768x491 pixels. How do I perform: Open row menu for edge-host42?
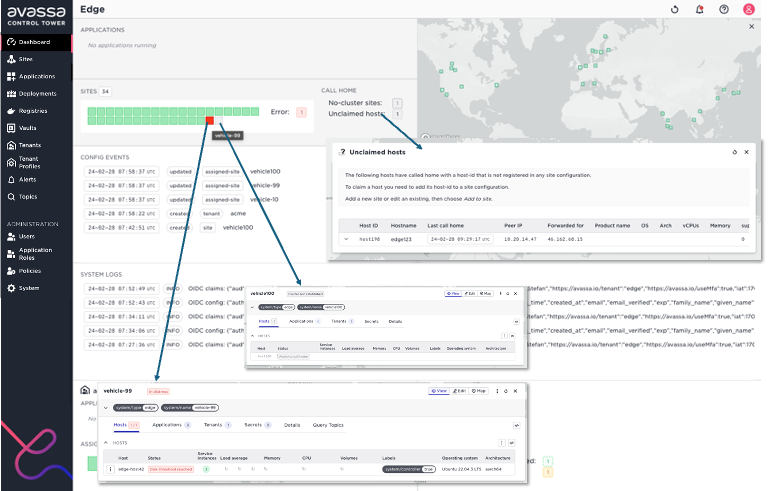[111, 469]
